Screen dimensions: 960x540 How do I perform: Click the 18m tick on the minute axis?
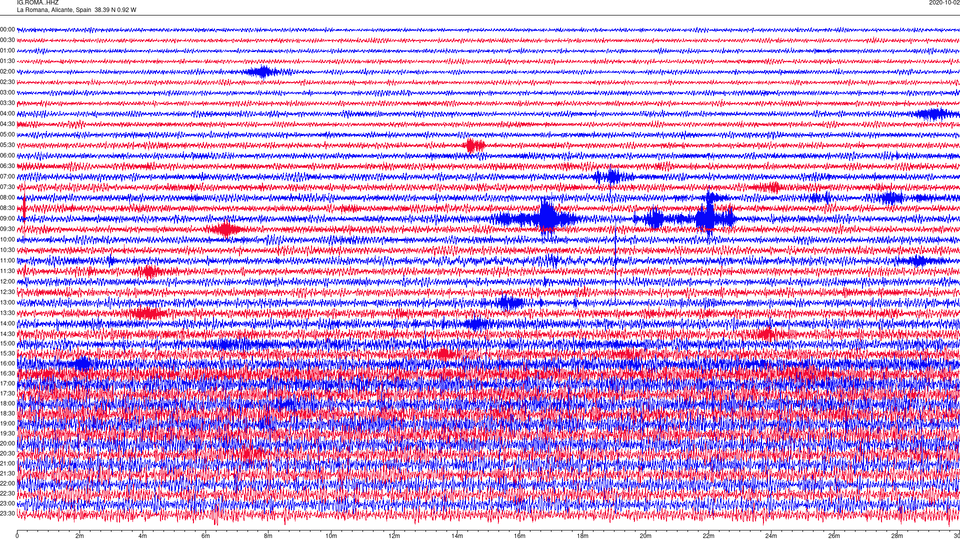click(583, 536)
